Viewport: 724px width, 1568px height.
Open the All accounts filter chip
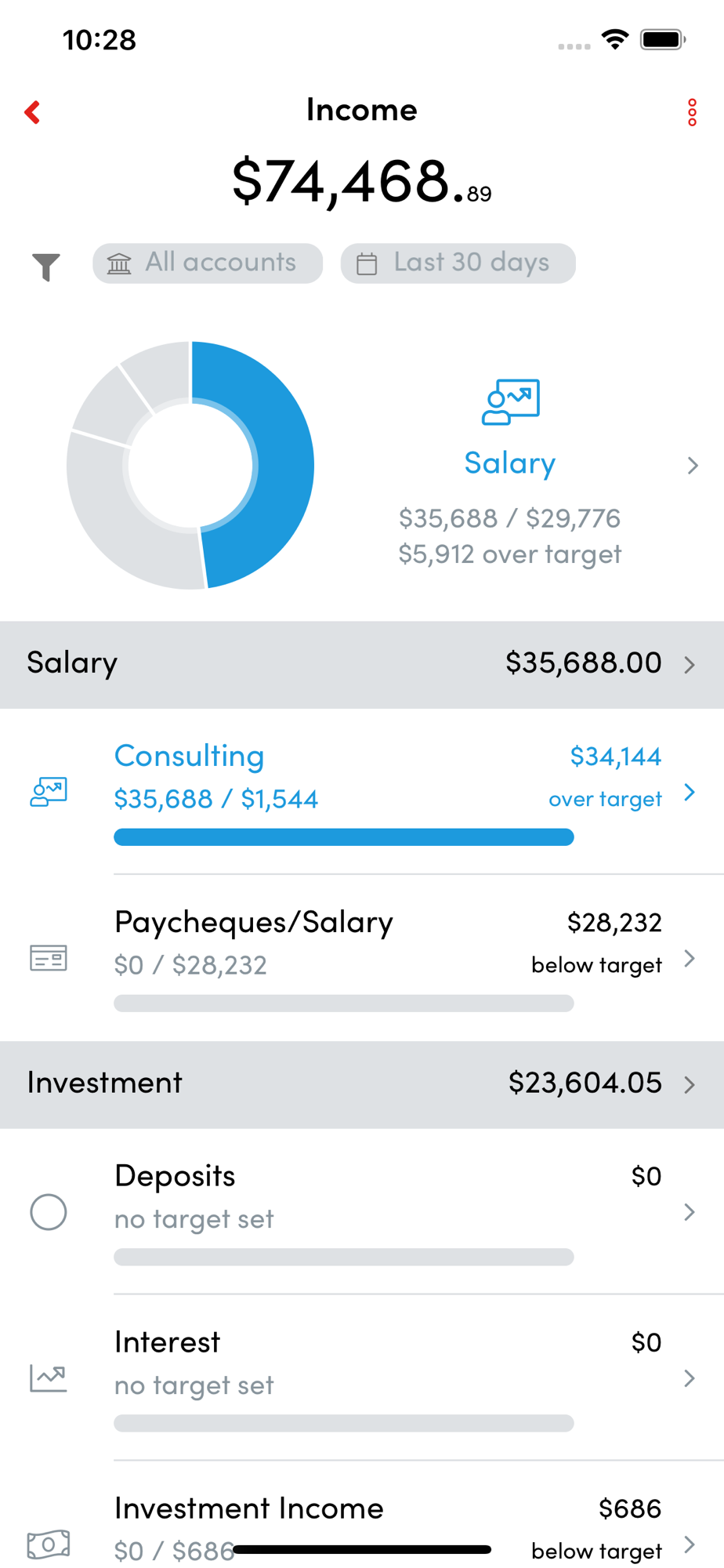tap(208, 263)
